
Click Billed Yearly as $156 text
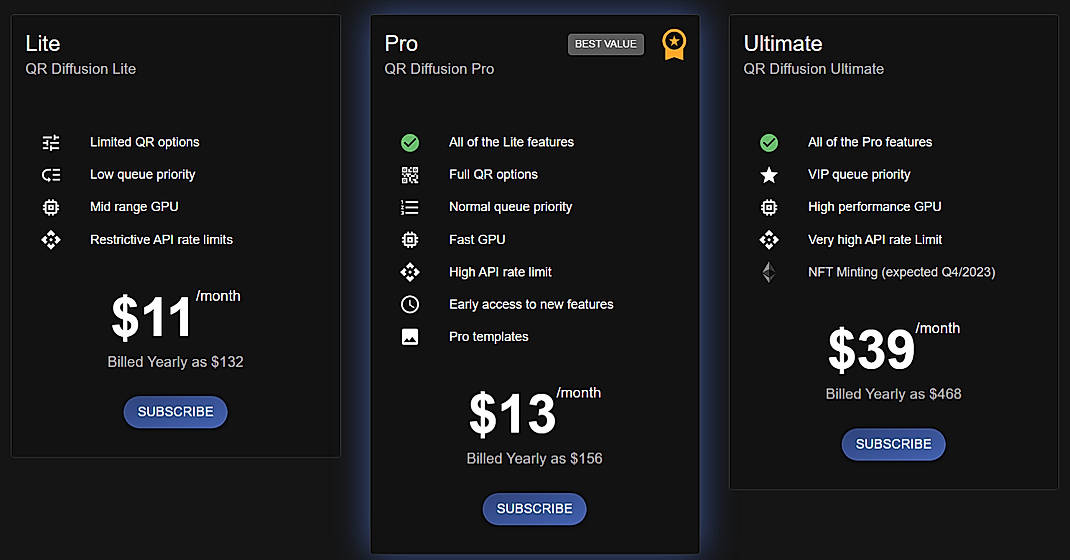pos(534,459)
